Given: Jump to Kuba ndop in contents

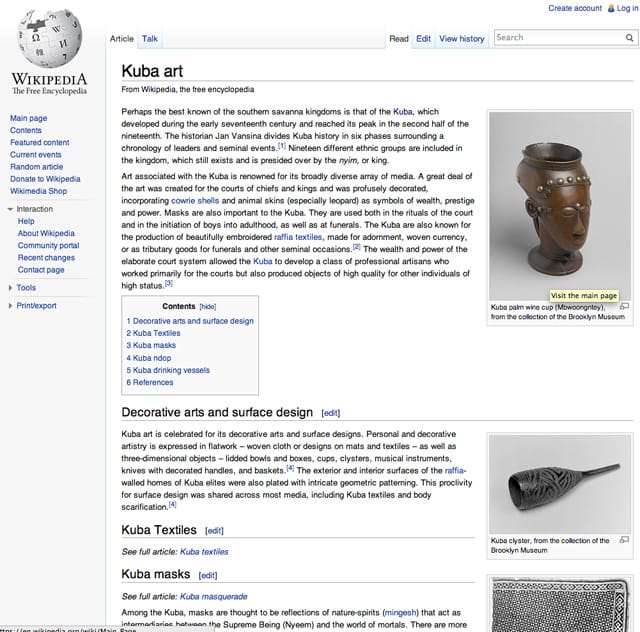Looking at the screenshot, I should click(x=149, y=358).
